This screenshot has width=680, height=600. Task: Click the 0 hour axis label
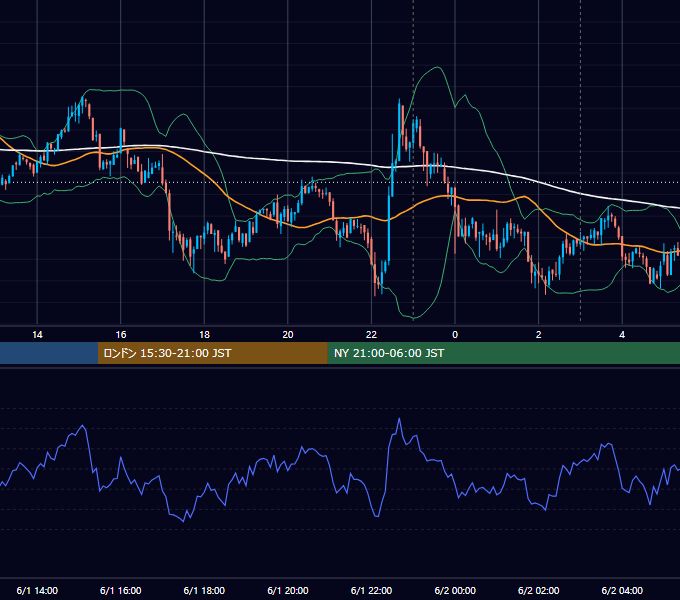455,335
